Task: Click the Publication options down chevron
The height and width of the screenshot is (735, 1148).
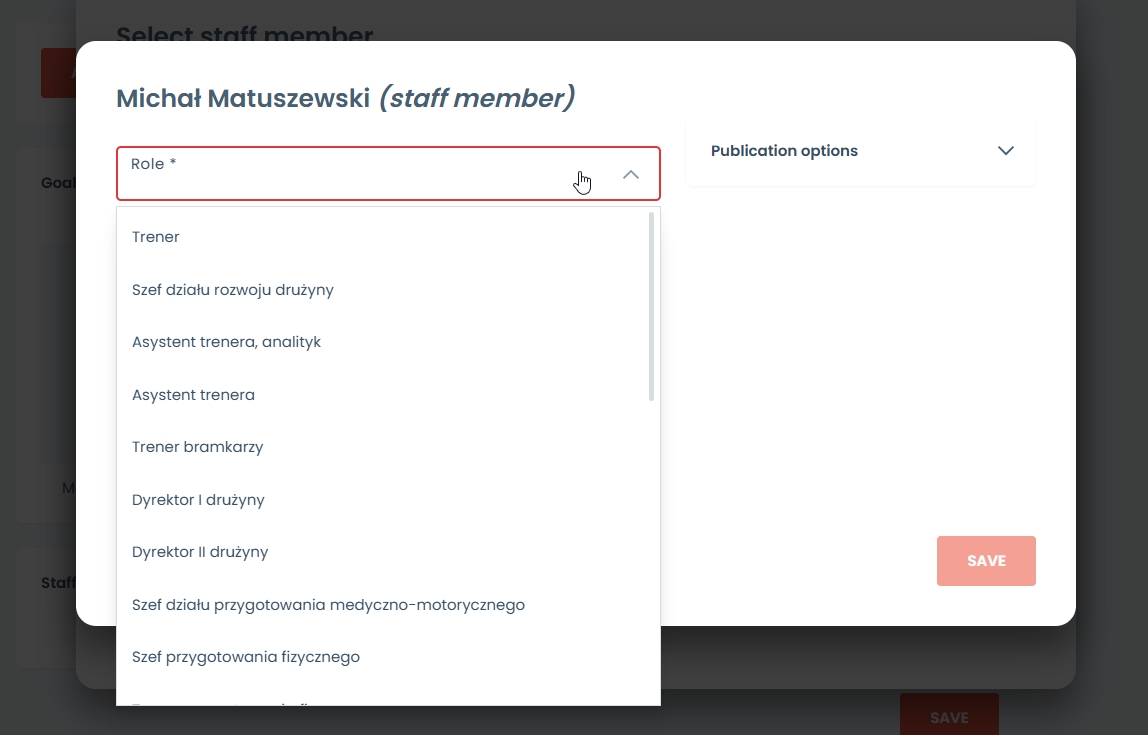Action: point(1006,151)
